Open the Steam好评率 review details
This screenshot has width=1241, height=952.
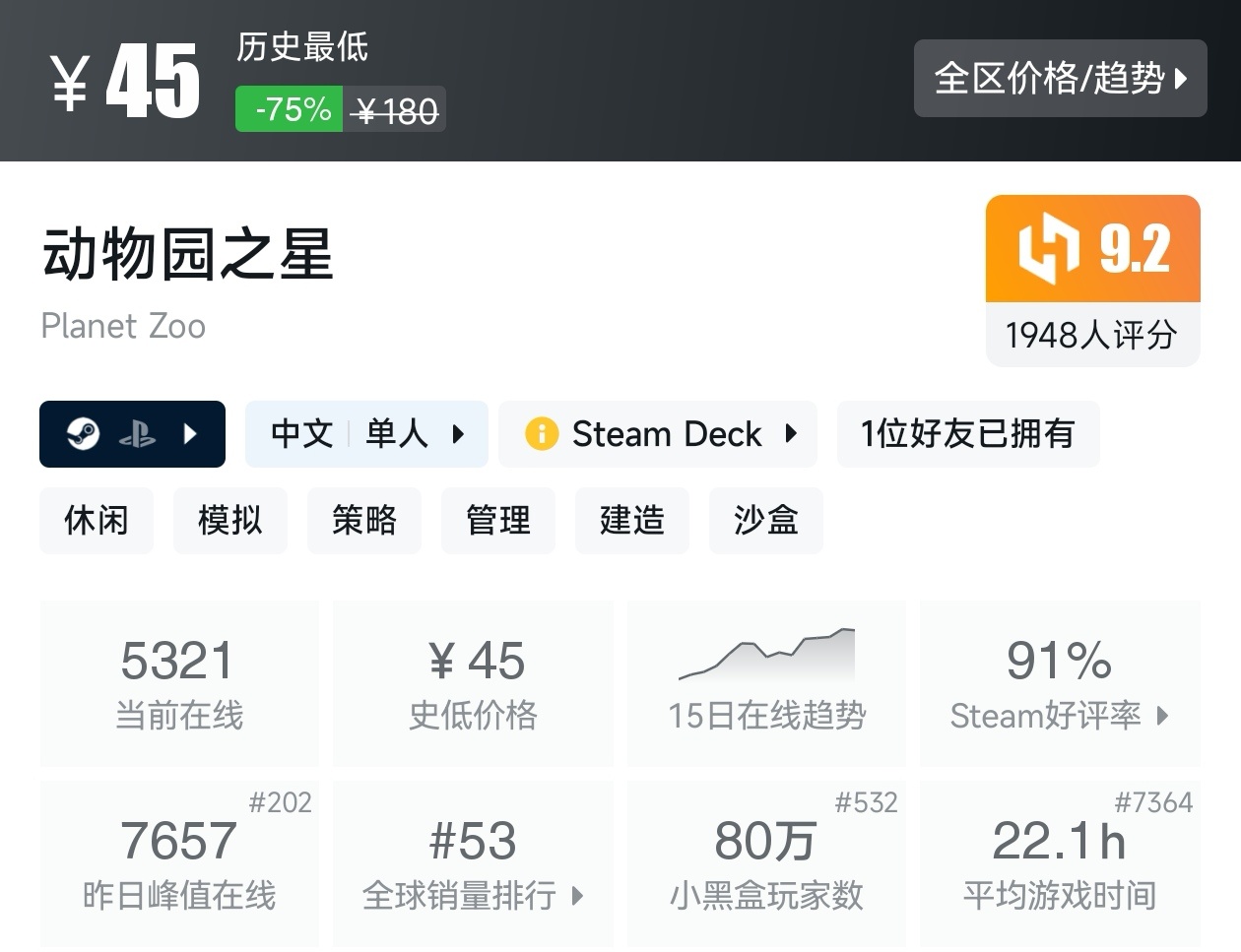point(1060,716)
